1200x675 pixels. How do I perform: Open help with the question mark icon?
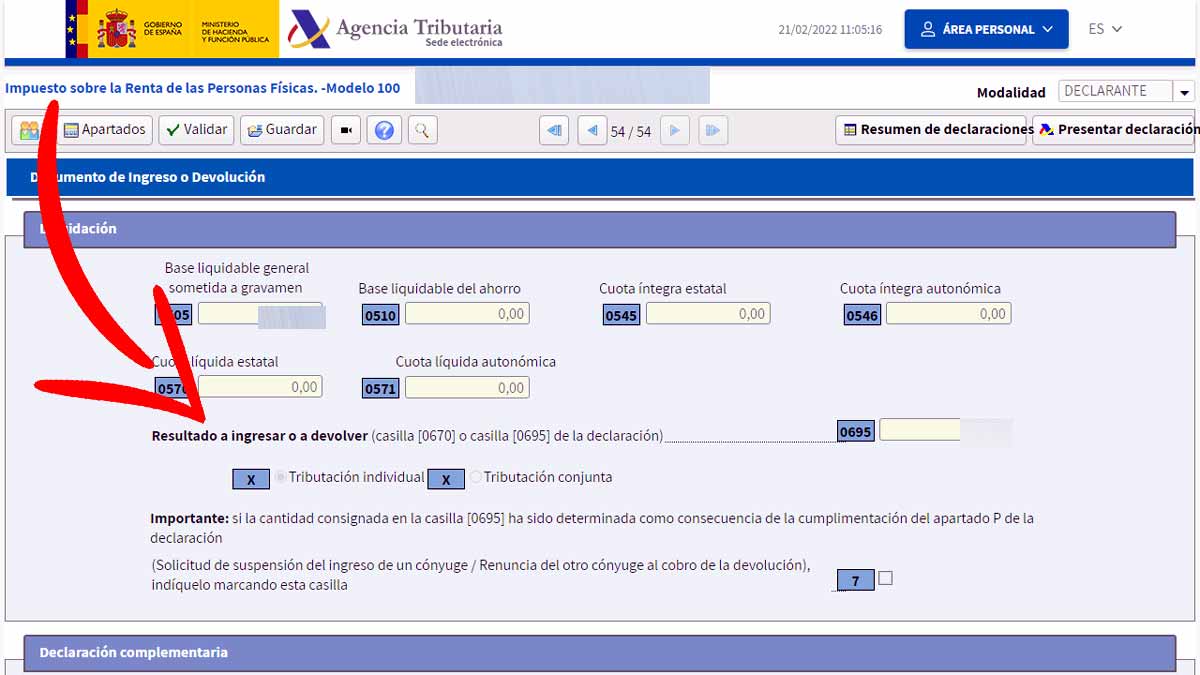(384, 131)
